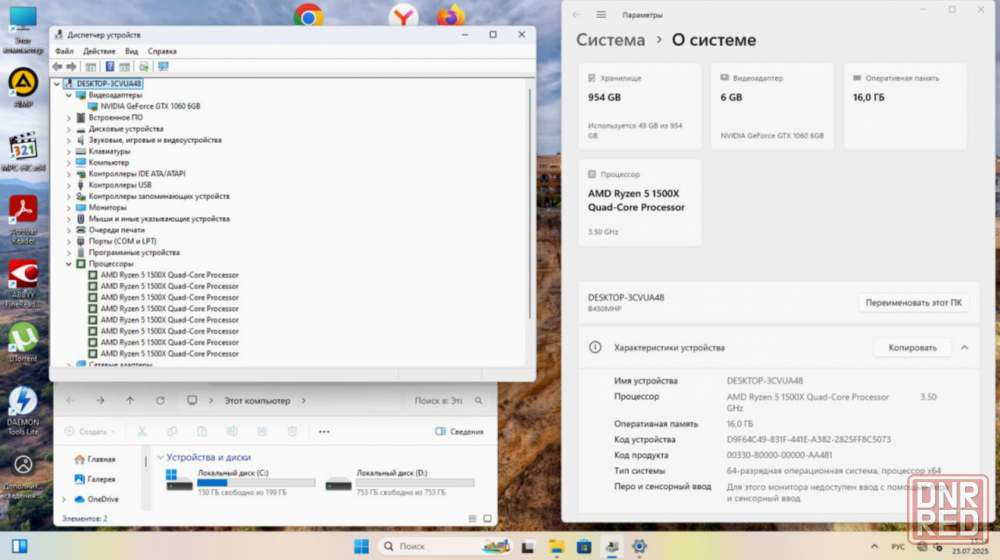This screenshot has height=560, width=1000.
Task: Open the Settings gear icon on taskbar
Action: [x=639, y=547]
